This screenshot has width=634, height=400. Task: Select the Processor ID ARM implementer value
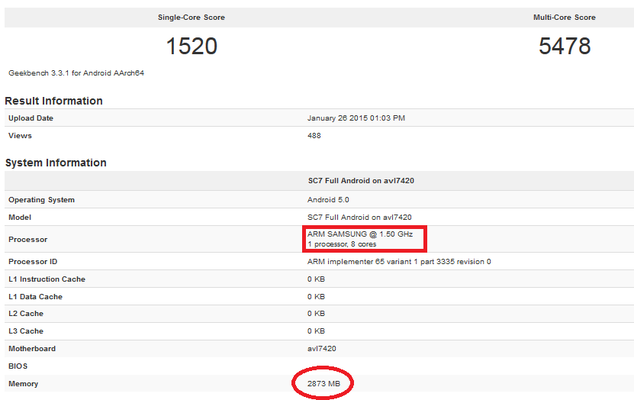pos(399,262)
